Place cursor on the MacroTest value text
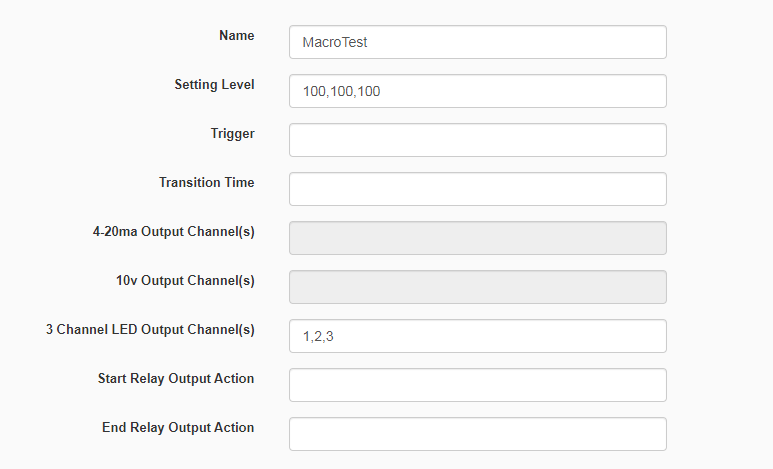 pyautogui.click(x=335, y=42)
